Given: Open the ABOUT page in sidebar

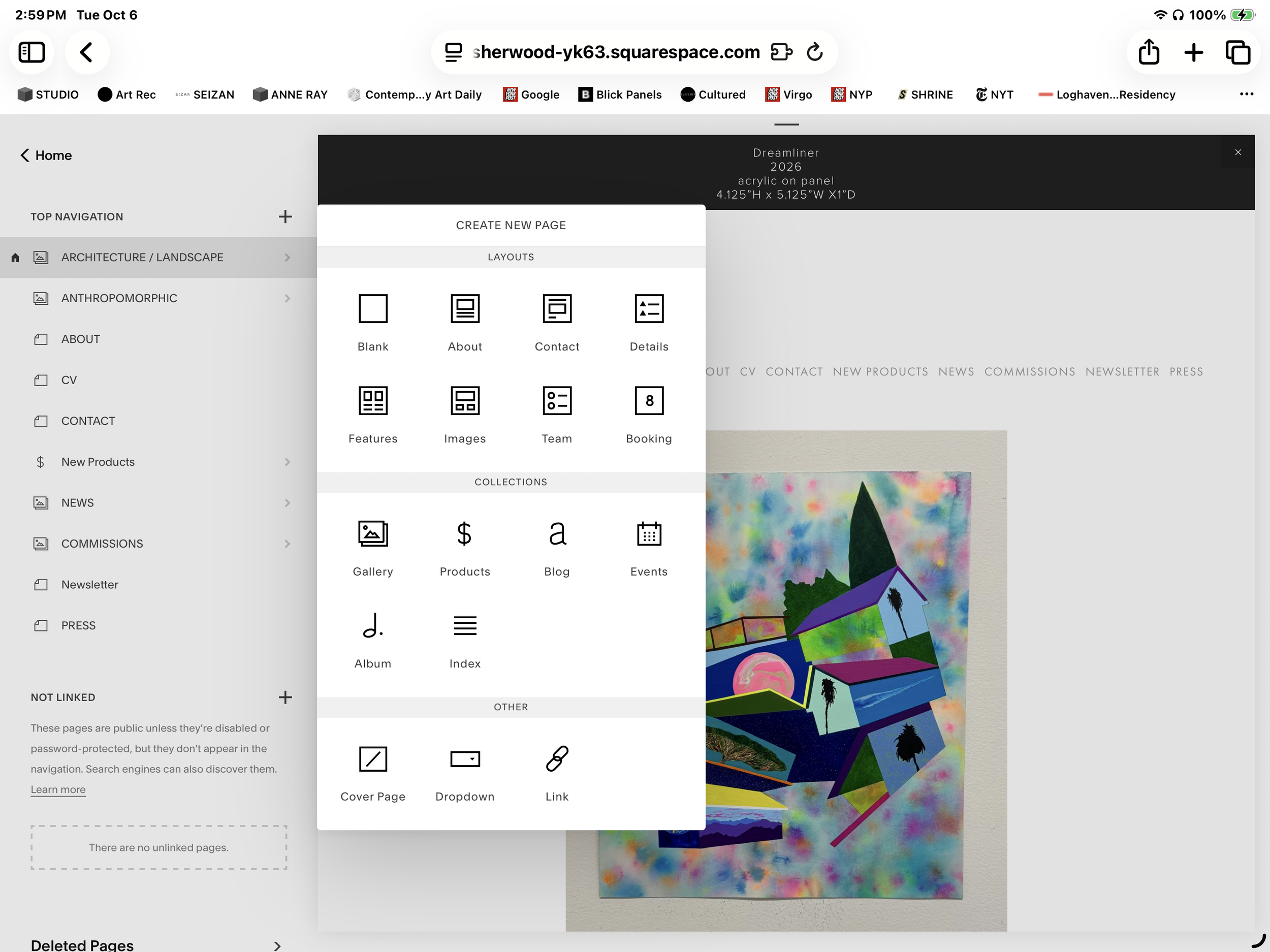Looking at the screenshot, I should coord(158,339).
